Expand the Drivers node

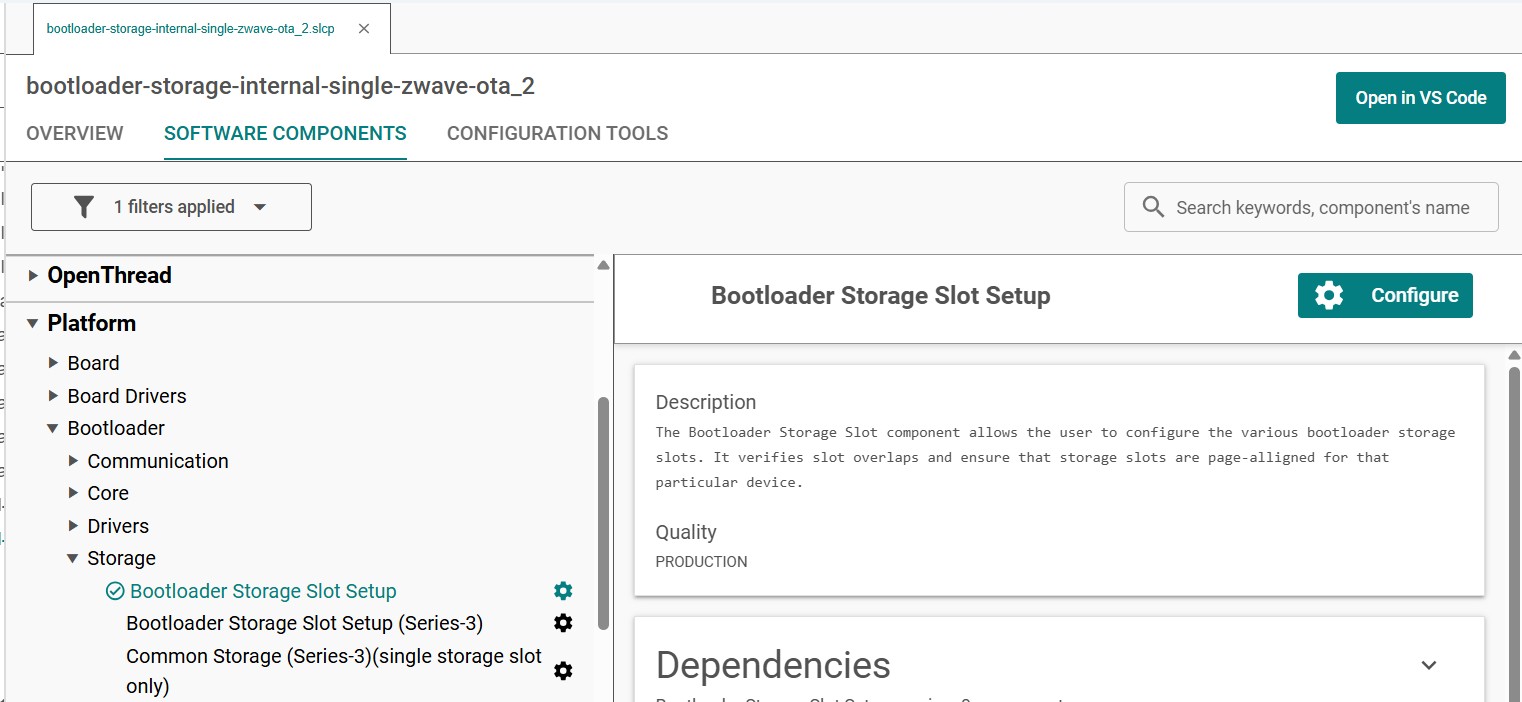tap(73, 526)
